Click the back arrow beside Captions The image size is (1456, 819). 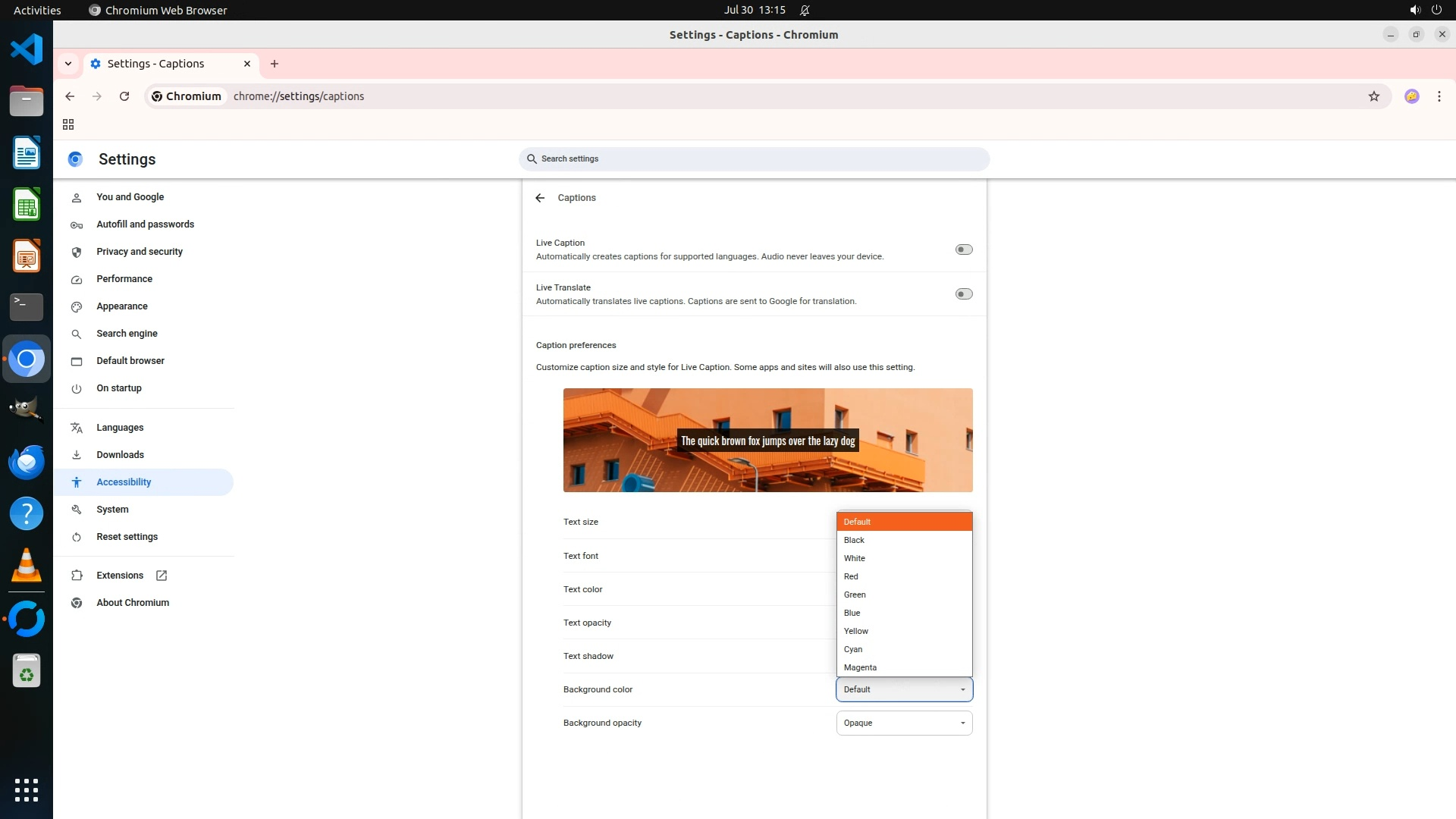(x=540, y=198)
